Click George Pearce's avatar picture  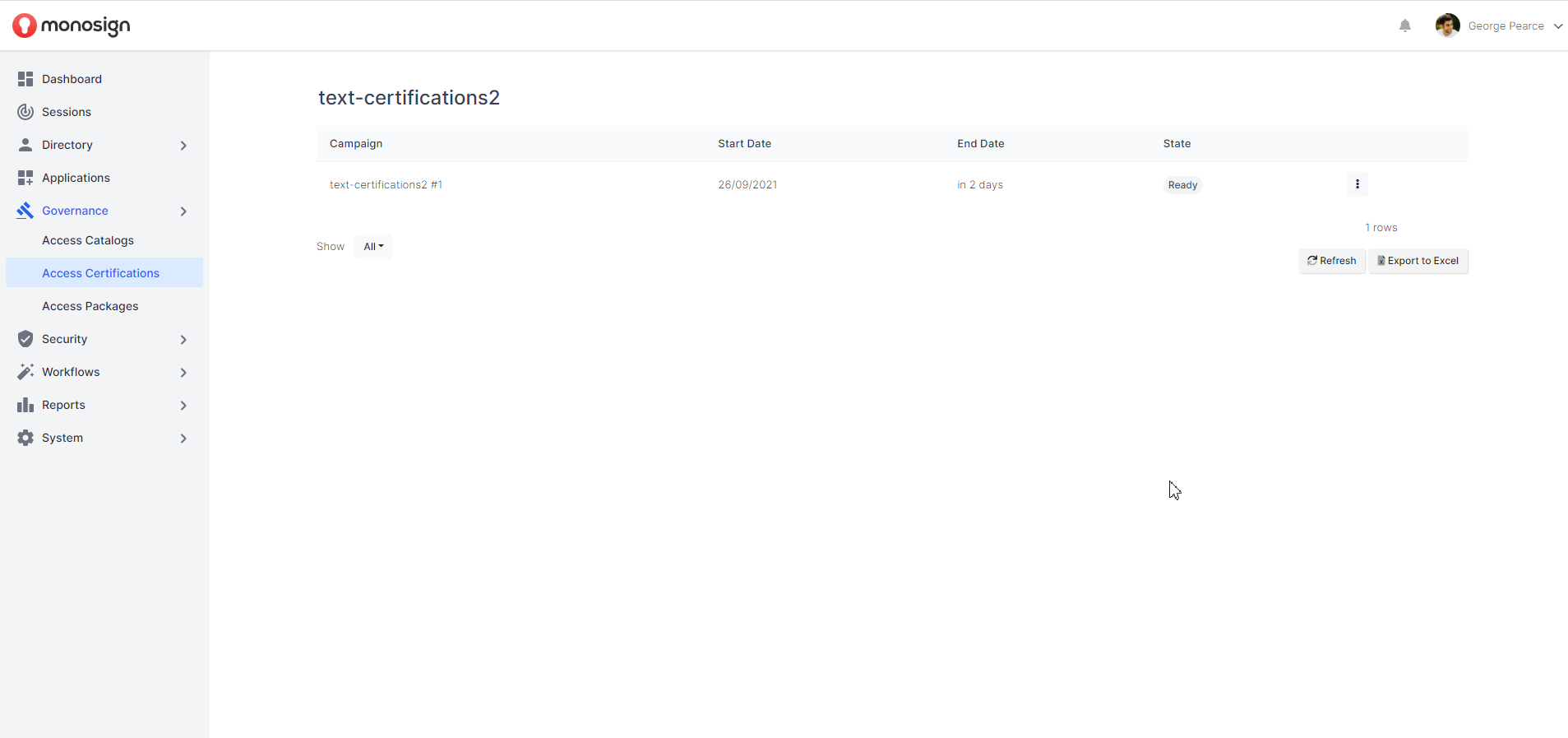[x=1447, y=26]
